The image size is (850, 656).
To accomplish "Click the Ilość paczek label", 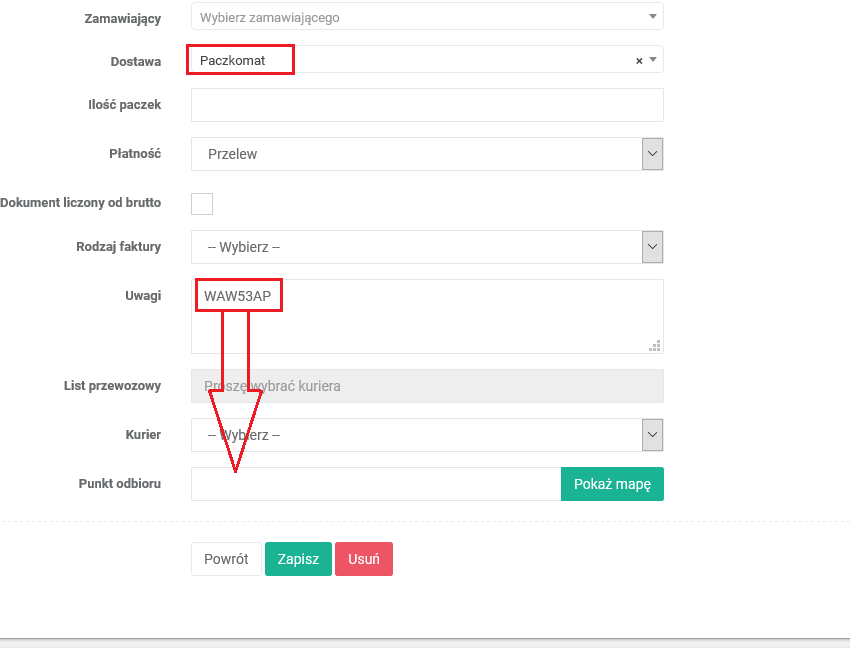I will click(x=125, y=104).
